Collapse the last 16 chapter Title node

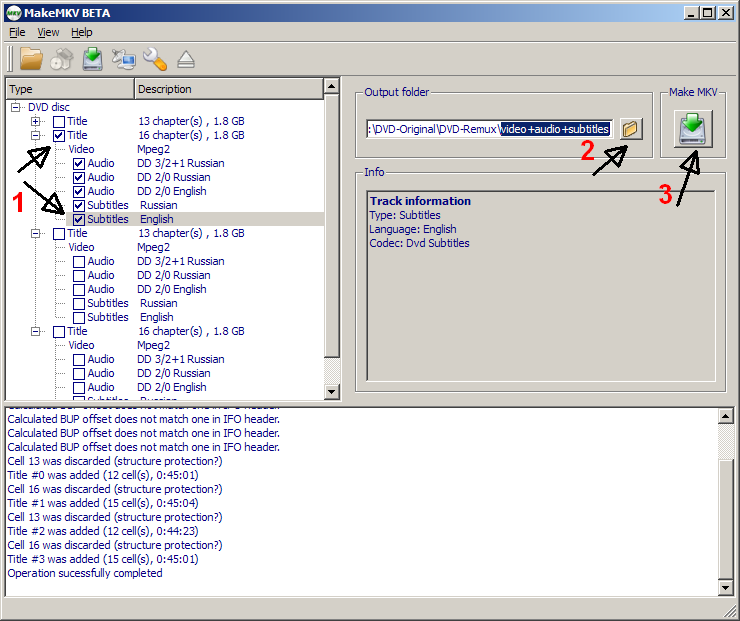[x=35, y=332]
